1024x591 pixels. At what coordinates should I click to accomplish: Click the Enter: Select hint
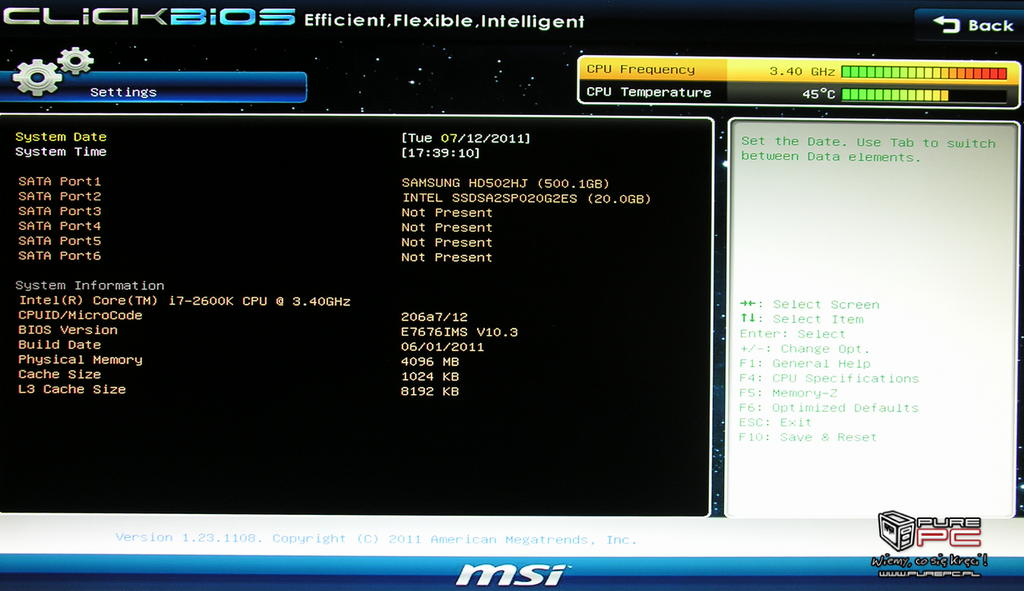(x=792, y=334)
